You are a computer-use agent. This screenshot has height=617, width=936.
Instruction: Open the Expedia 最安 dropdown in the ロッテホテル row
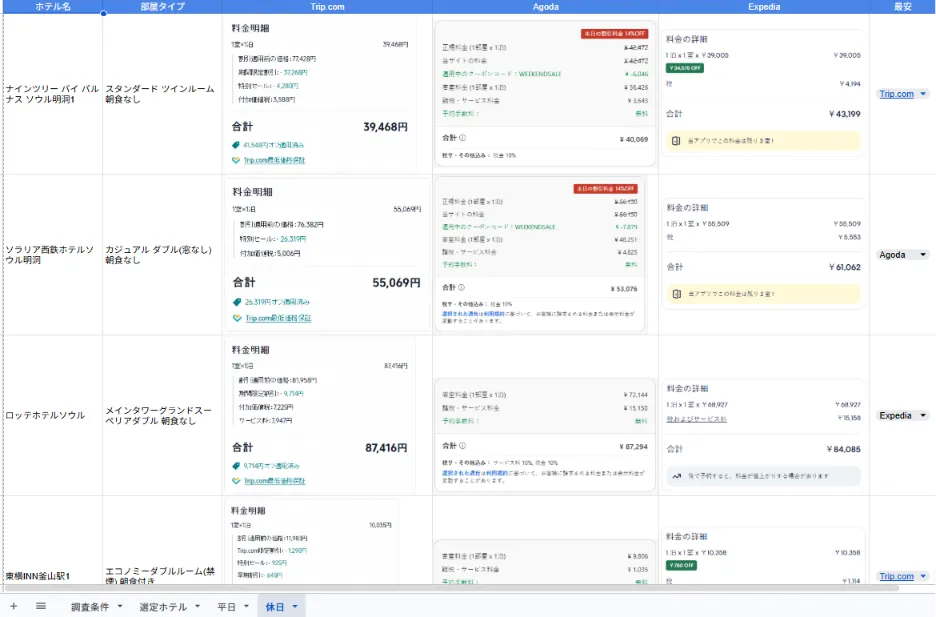923,415
